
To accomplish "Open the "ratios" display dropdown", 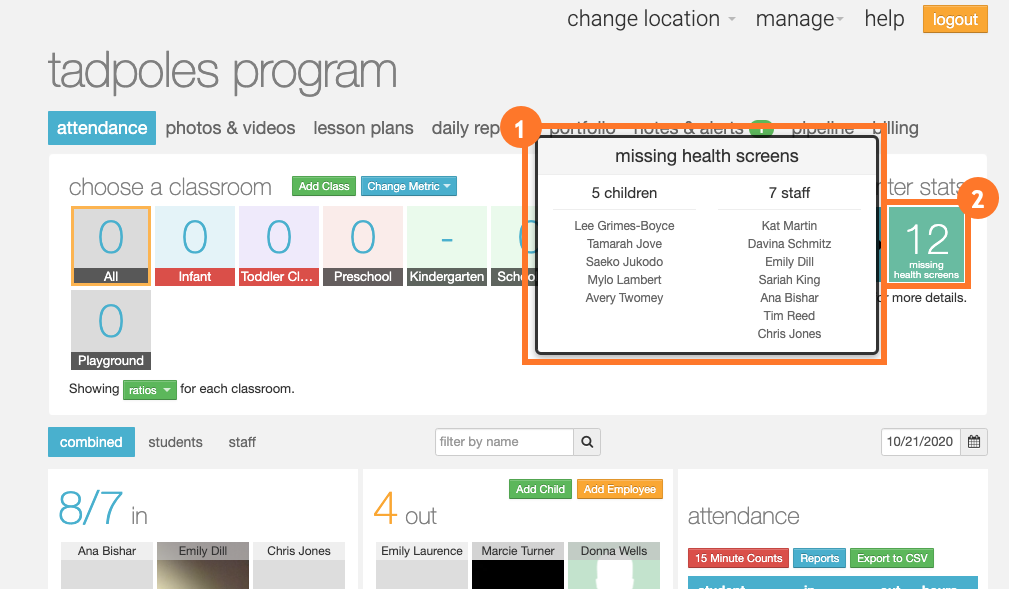I will pos(149,390).
